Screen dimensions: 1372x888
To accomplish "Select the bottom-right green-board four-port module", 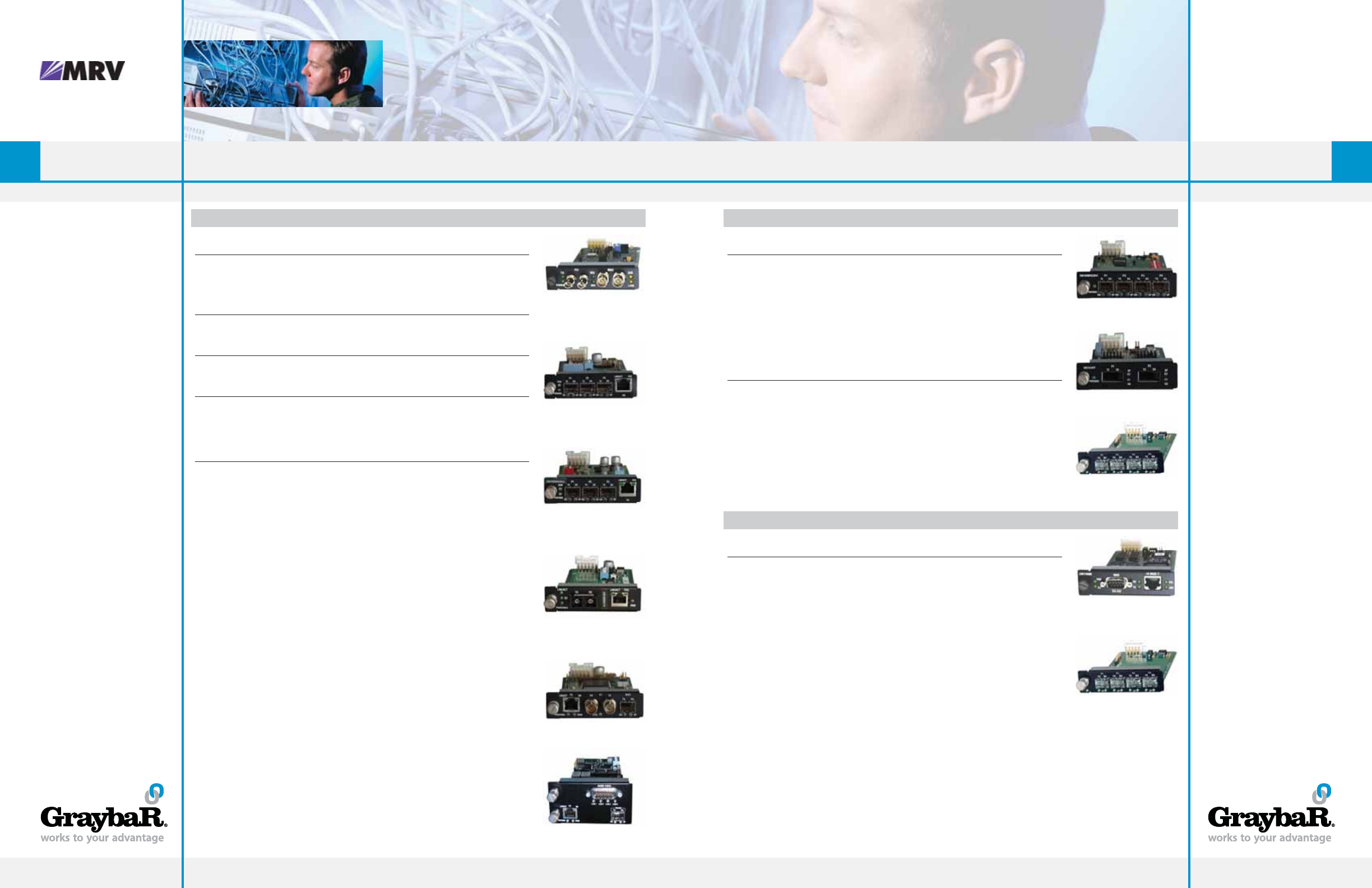I will [1126, 668].
